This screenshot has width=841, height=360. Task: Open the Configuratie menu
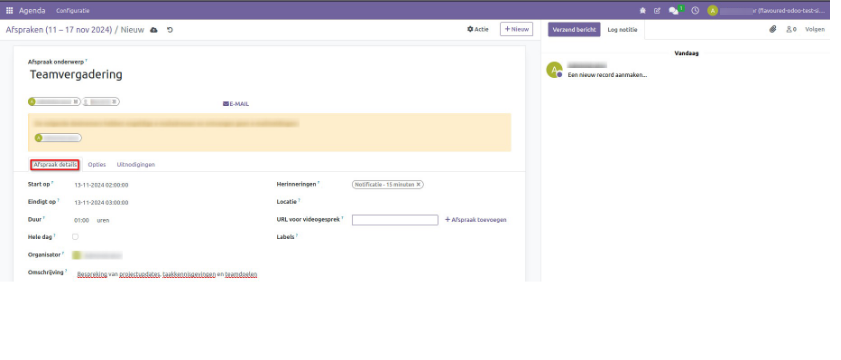tap(73, 11)
